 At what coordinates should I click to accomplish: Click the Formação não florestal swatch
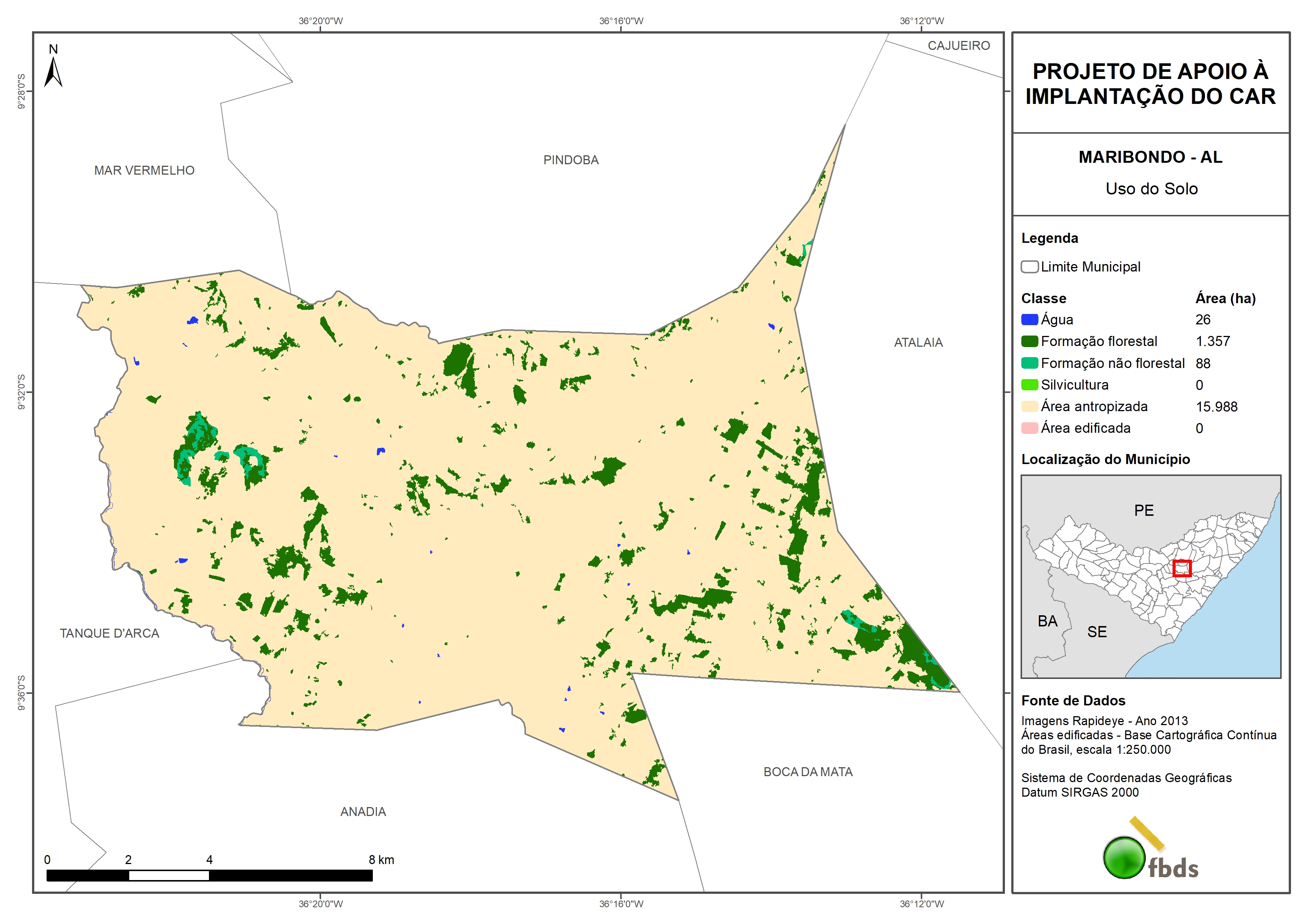point(1029,363)
